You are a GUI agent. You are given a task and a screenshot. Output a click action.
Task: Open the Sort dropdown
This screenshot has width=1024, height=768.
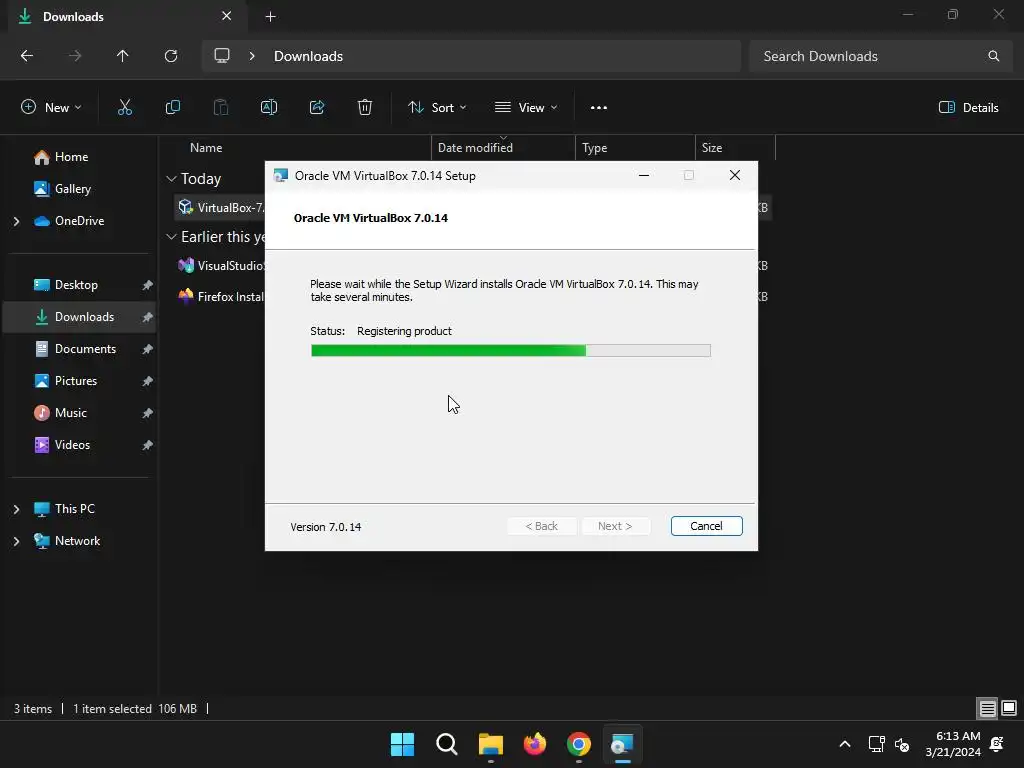[x=437, y=108]
